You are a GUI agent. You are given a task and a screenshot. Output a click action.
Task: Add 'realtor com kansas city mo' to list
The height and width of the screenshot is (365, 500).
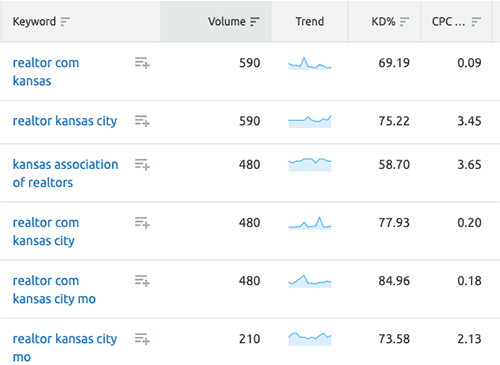coord(142,281)
